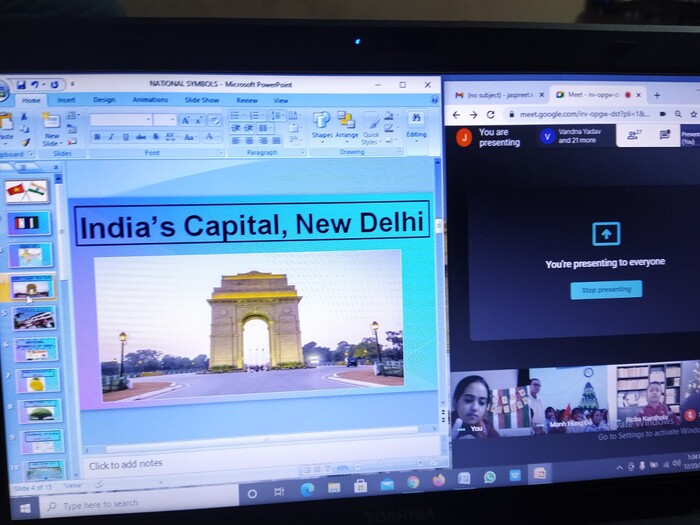Open the Paragraph dialog launcher

(x=303, y=152)
